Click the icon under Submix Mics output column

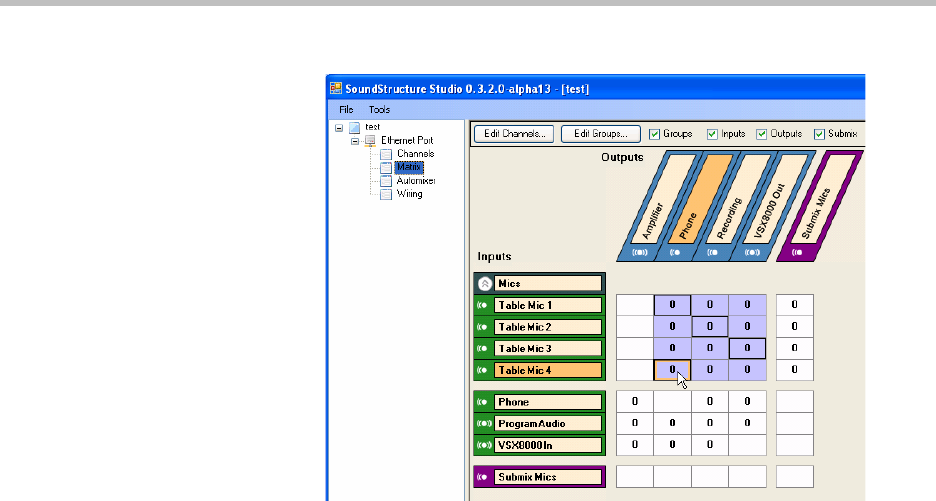point(796,252)
